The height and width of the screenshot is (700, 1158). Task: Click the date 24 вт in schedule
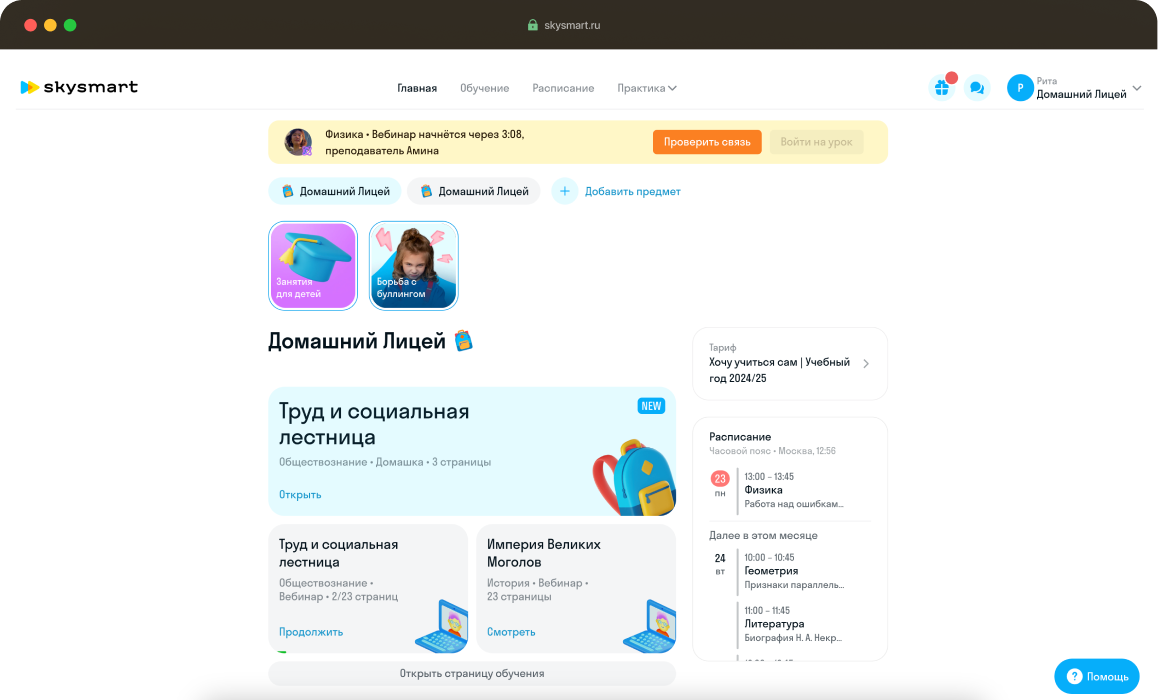pos(720,563)
